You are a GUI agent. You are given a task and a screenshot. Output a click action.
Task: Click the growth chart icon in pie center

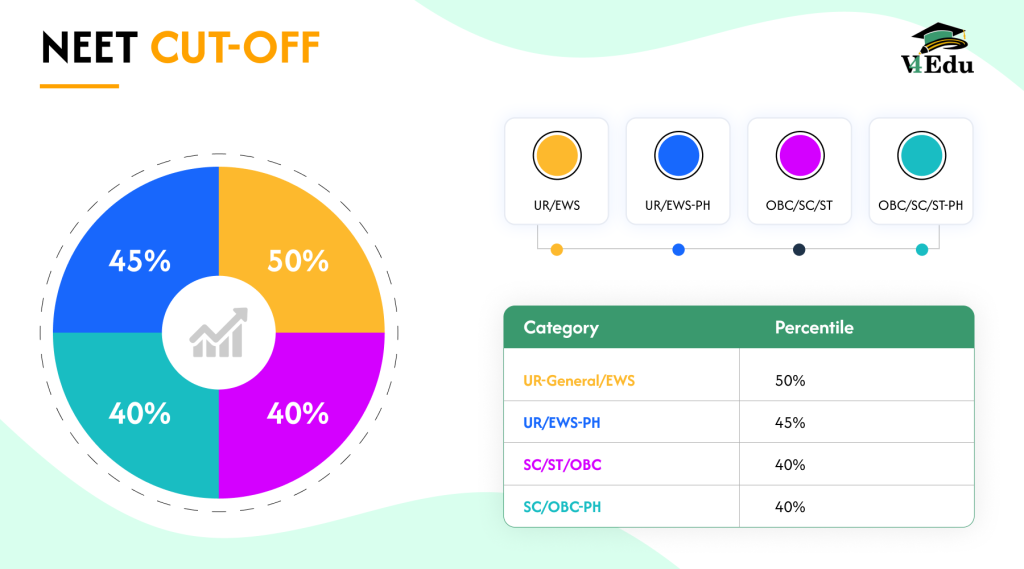[218, 332]
